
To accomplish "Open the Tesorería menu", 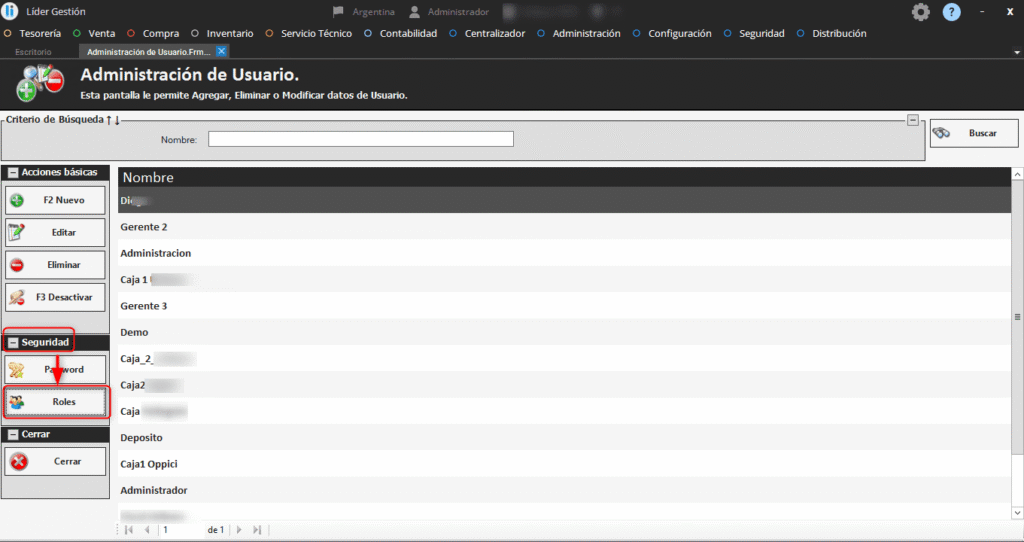I will pyautogui.click(x=39, y=33).
